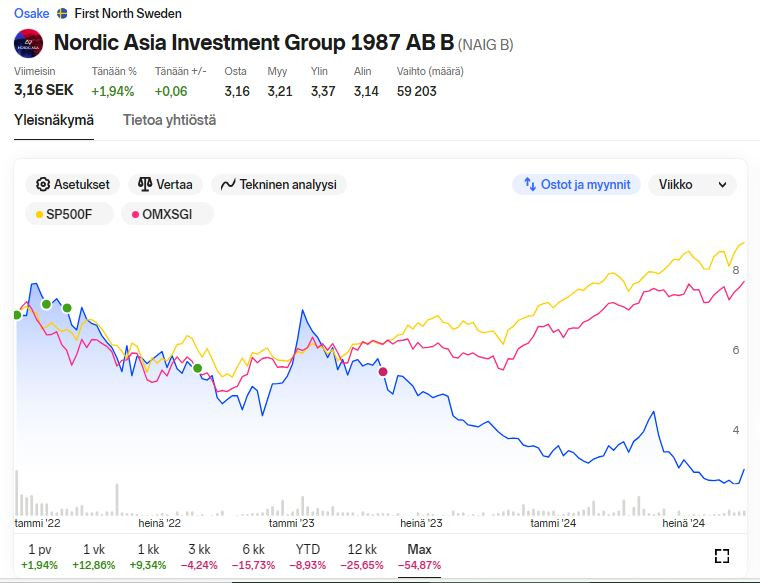This screenshot has height=583, width=760.
Task: Select the 12 kk time range
Action: 362,556
